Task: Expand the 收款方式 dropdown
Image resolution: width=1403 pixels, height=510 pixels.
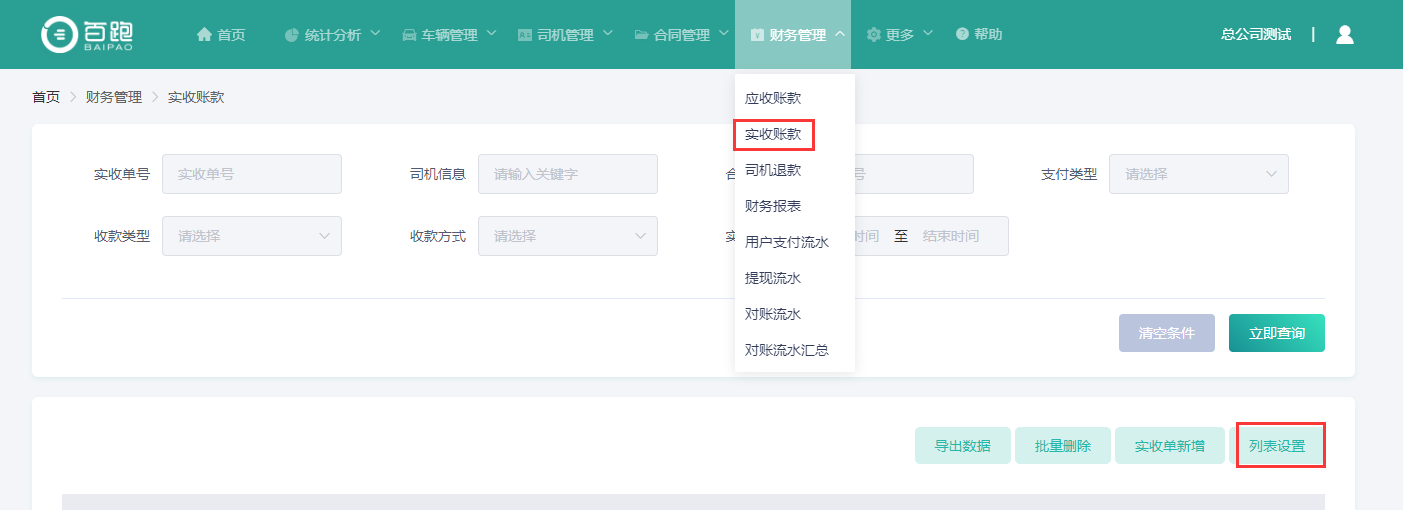Action: (x=567, y=236)
